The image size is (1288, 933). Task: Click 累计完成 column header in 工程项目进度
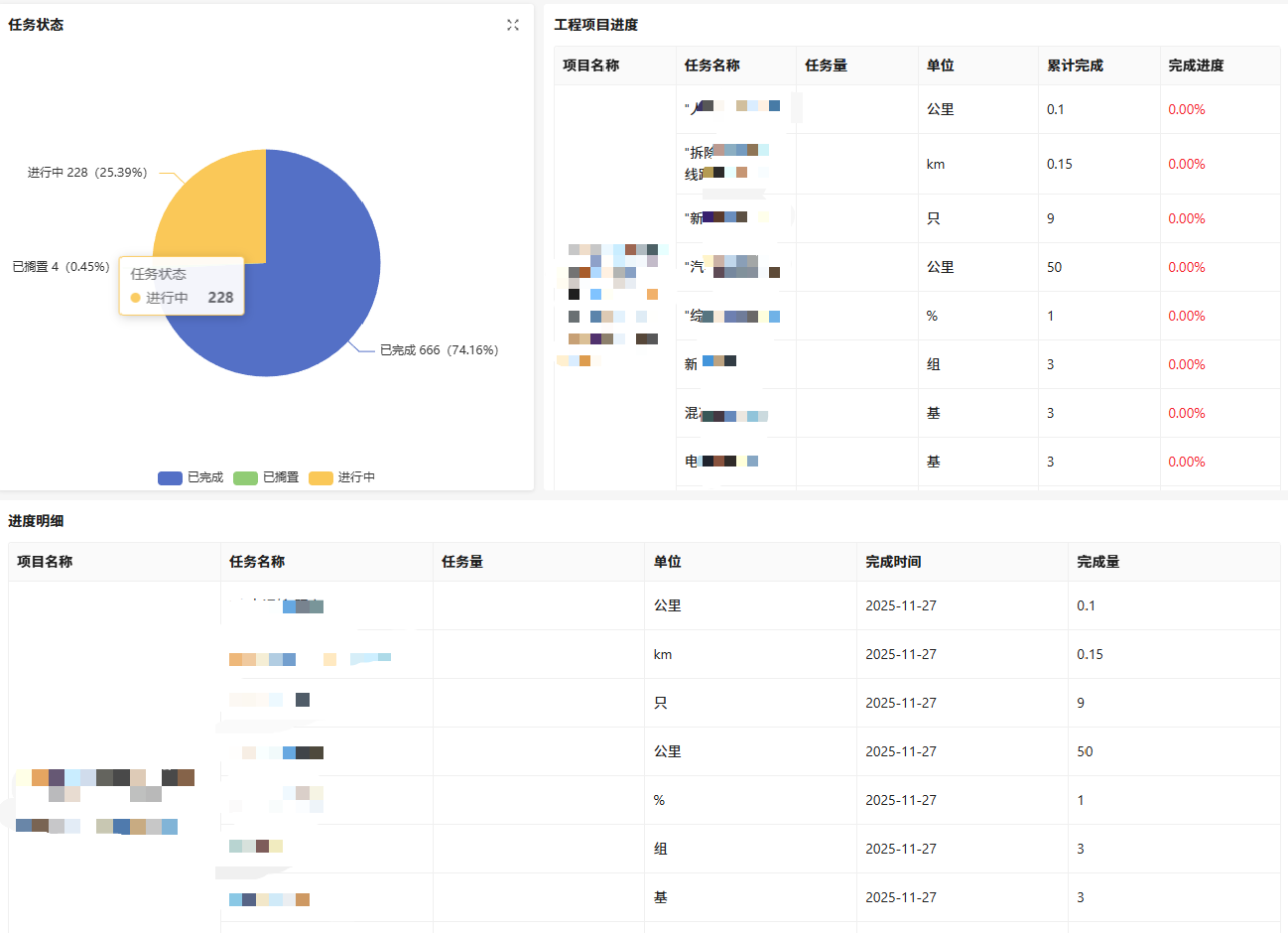pyautogui.click(x=1075, y=66)
